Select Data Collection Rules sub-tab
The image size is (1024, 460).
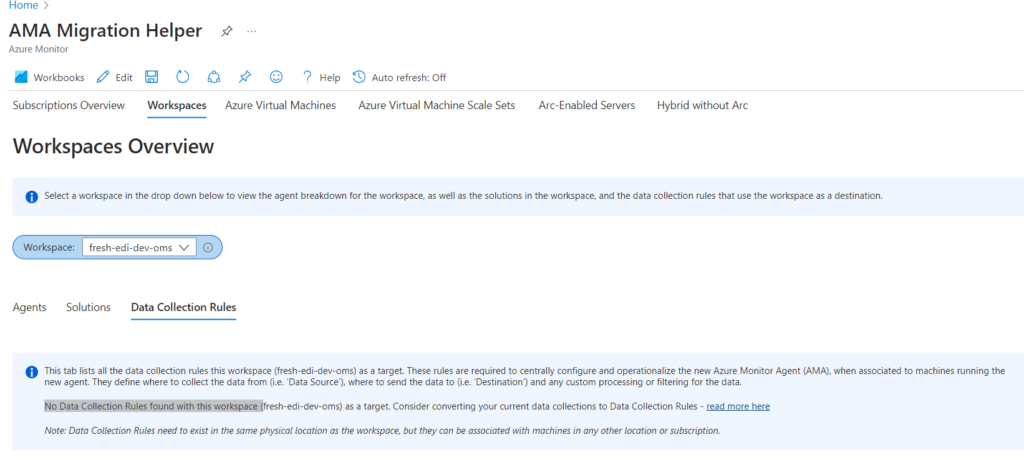184,307
